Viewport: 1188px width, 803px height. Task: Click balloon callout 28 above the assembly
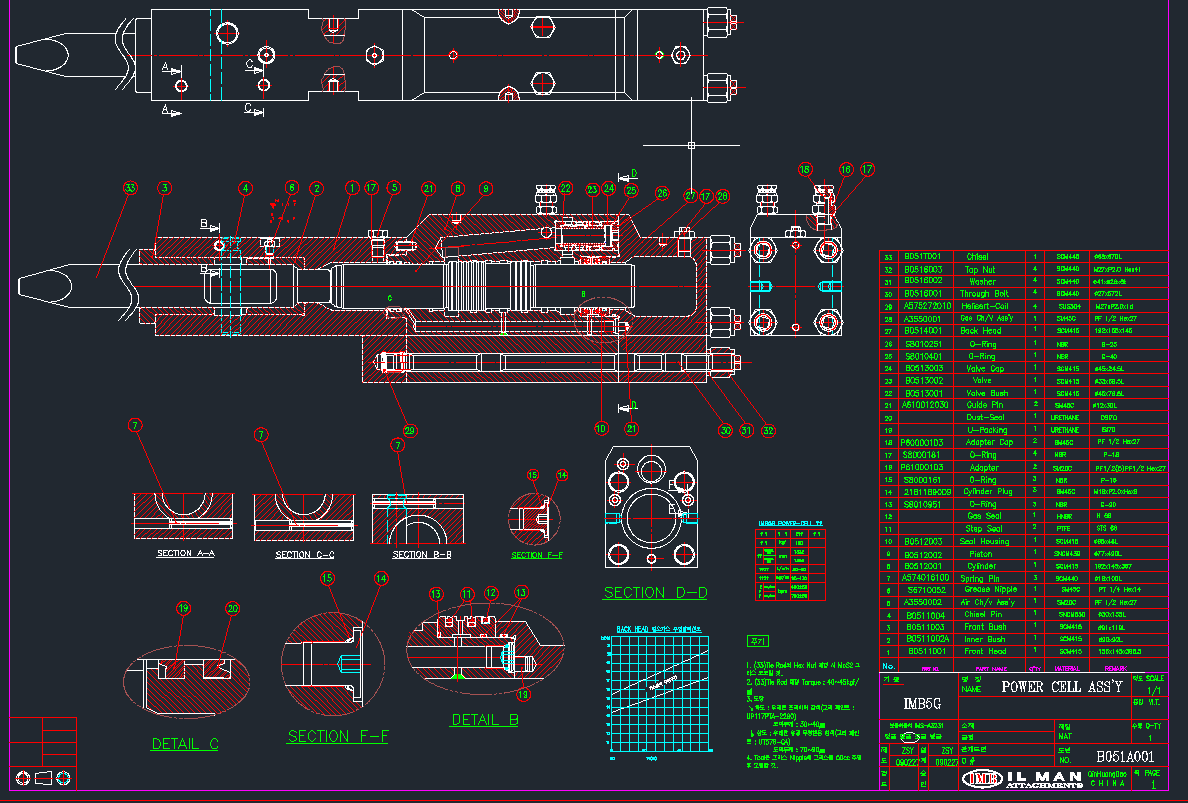(723, 196)
